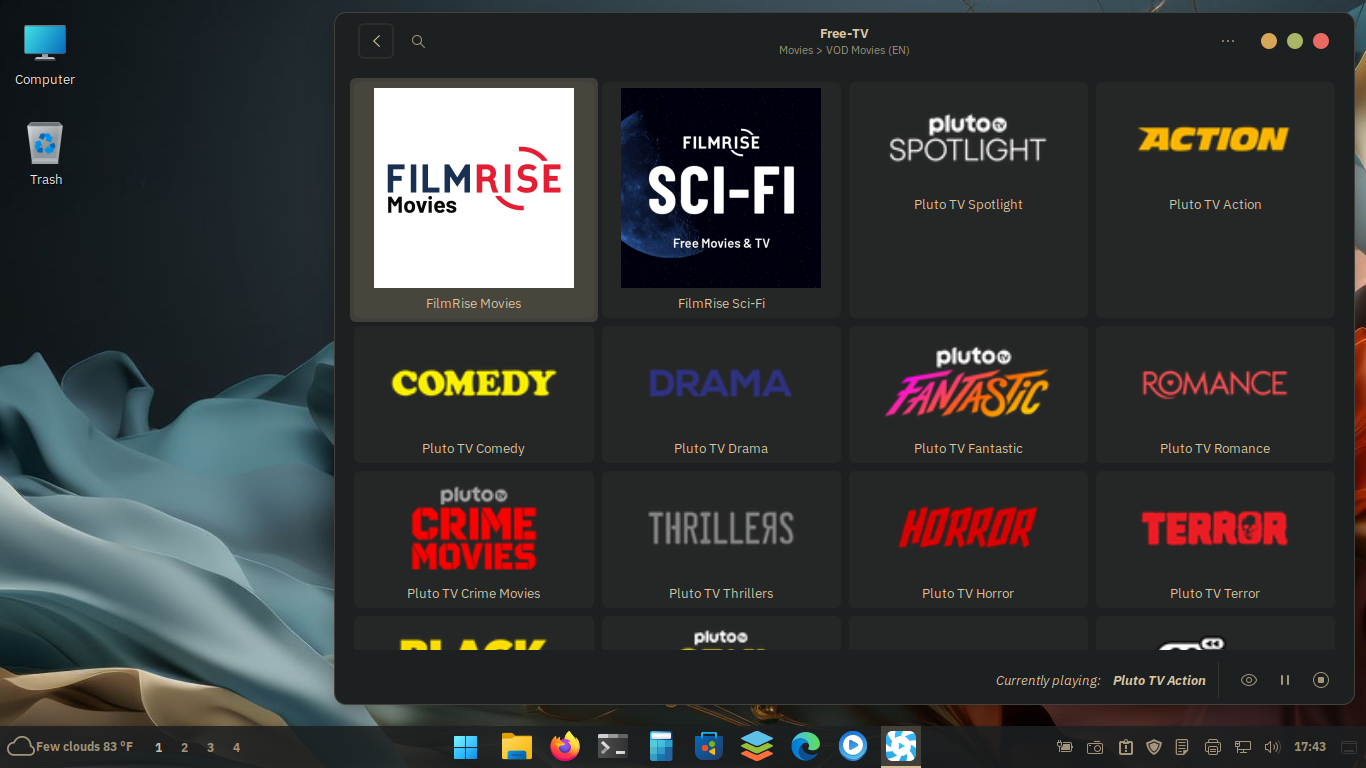Click the 'Pluto TV Comedy' label
1366x768 pixels.
pos(474,448)
